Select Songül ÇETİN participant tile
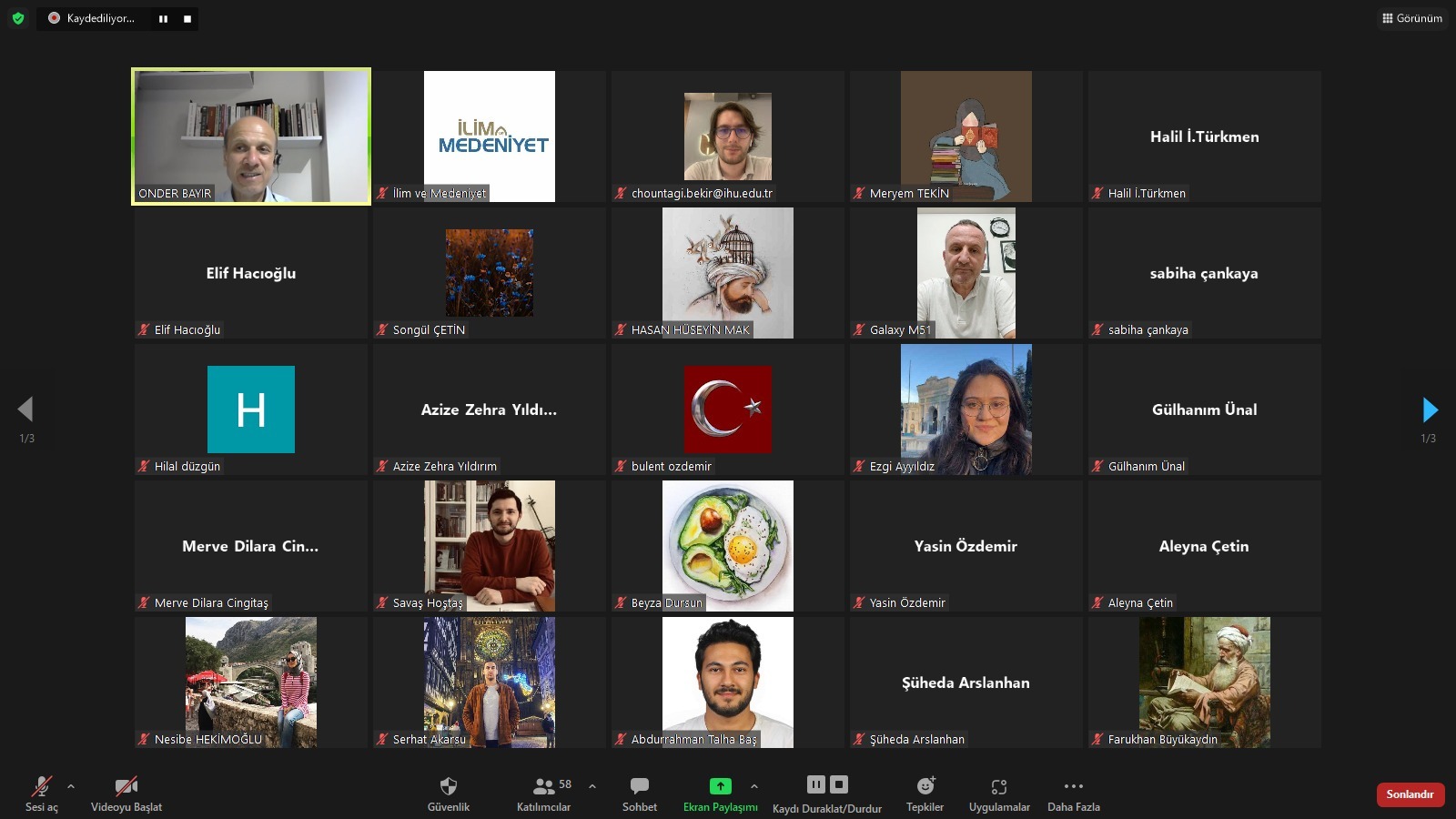The width and height of the screenshot is (1456, 819). (490, 273)
